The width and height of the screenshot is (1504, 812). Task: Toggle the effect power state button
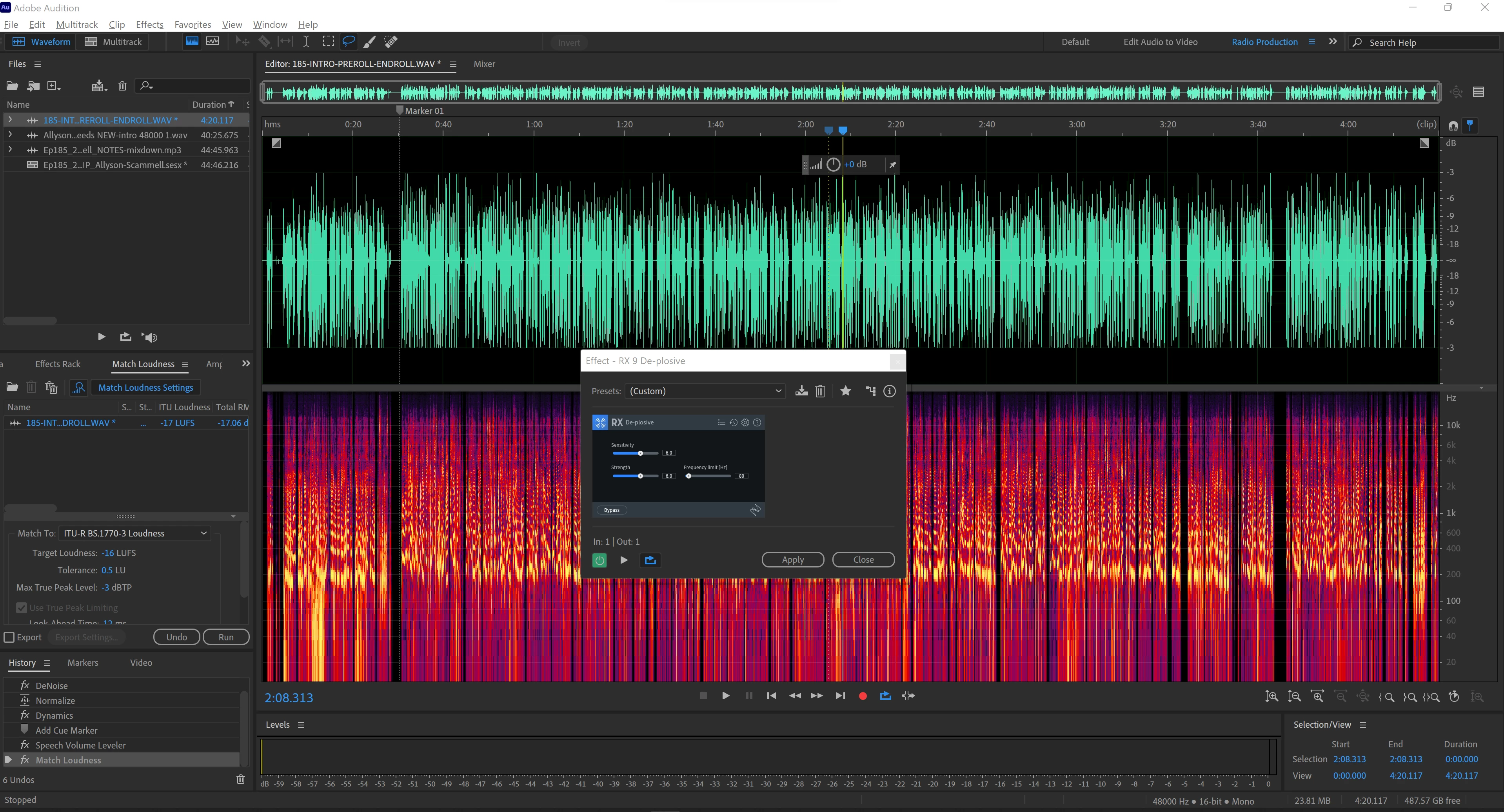(x=599, y=560)
